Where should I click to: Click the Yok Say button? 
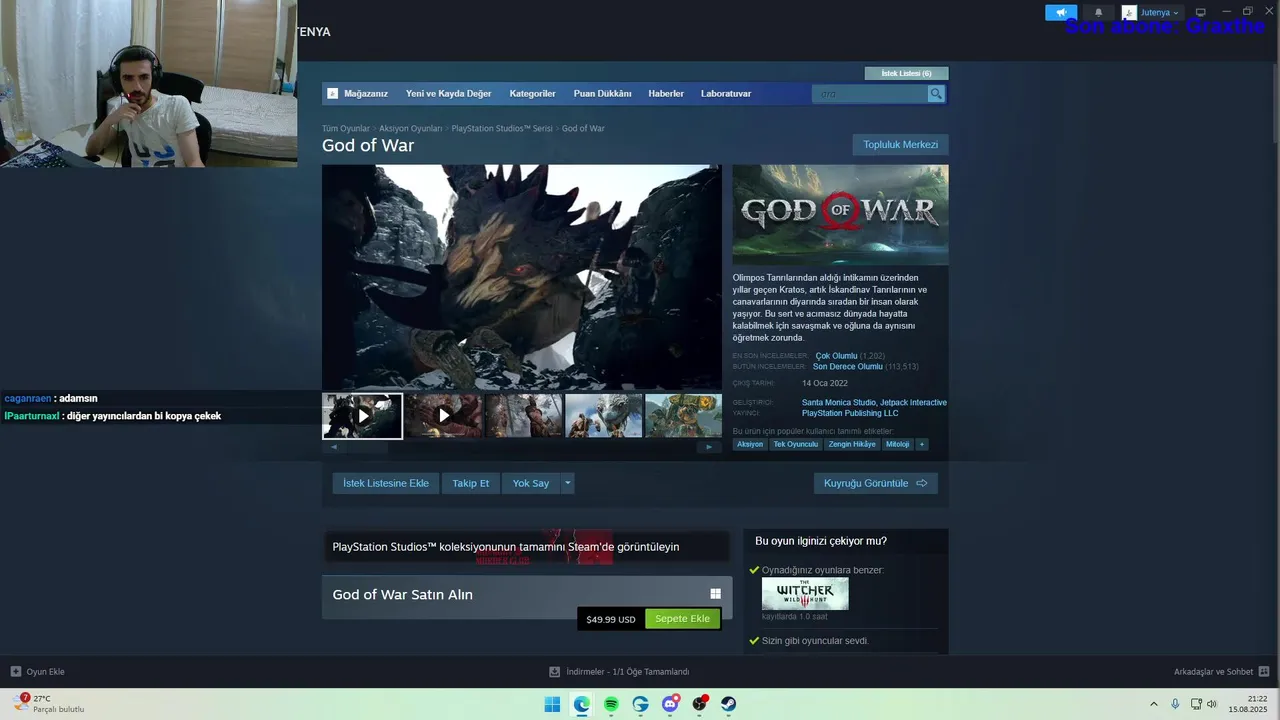click(x=531, y=483)
